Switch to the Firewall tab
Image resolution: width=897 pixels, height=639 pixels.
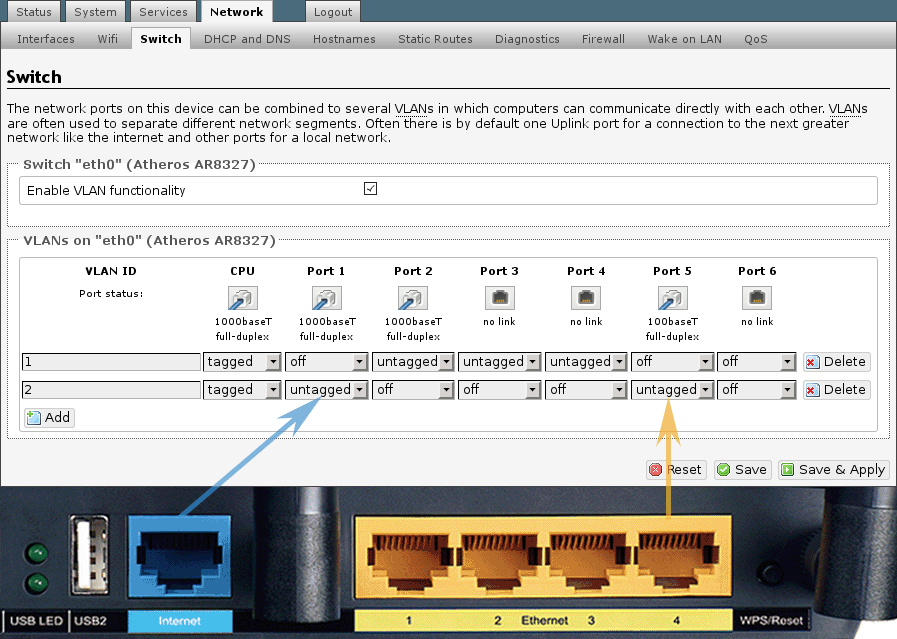pos(603,39)
